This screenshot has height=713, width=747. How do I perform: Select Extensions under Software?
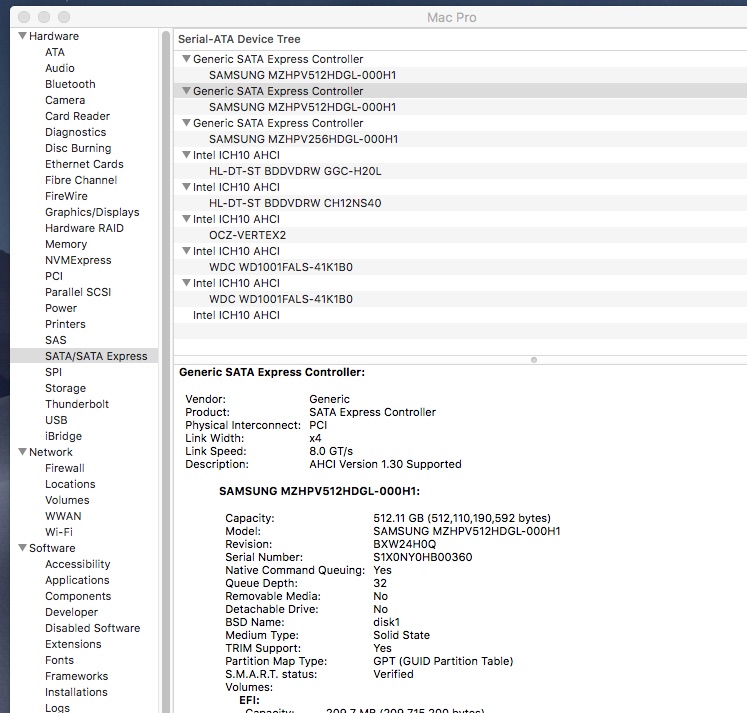[x=73, y=644]
